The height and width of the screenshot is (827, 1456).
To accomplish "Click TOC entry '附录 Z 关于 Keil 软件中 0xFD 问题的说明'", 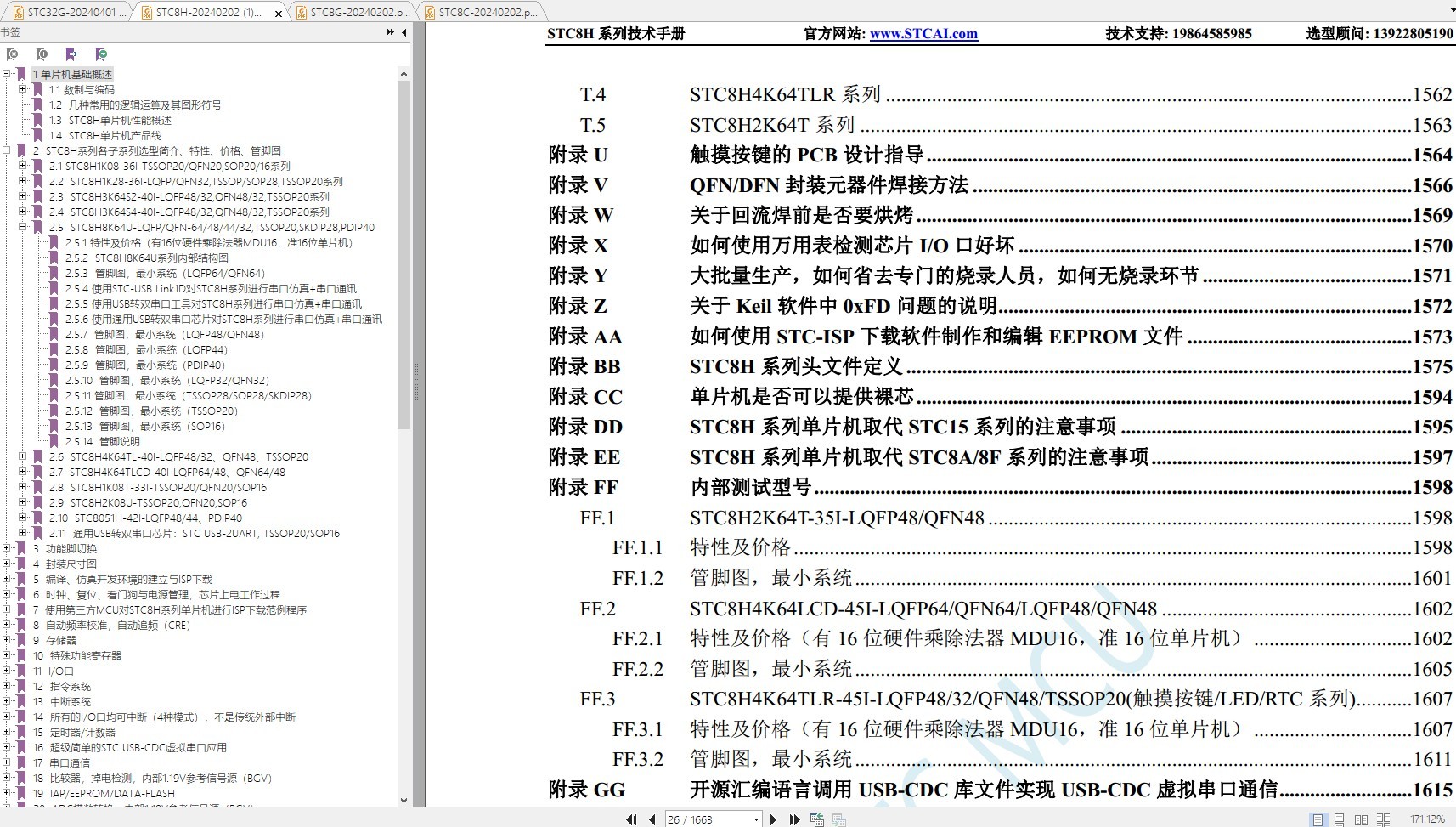I will (x=1000, y=306).
